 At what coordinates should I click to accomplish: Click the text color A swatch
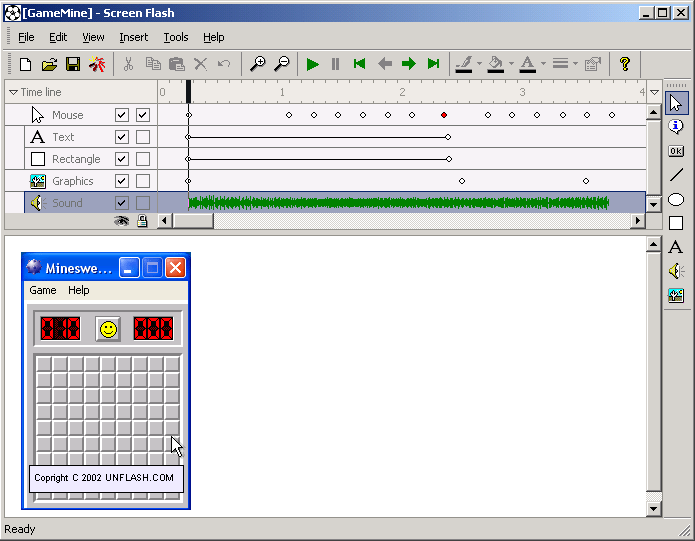[x=527, y=64]
